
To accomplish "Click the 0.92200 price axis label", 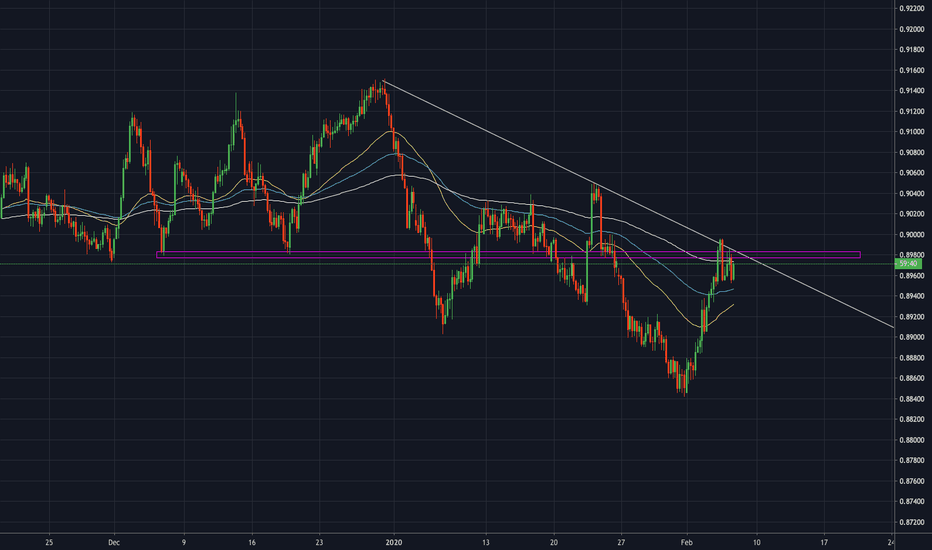I will (912, 9).
